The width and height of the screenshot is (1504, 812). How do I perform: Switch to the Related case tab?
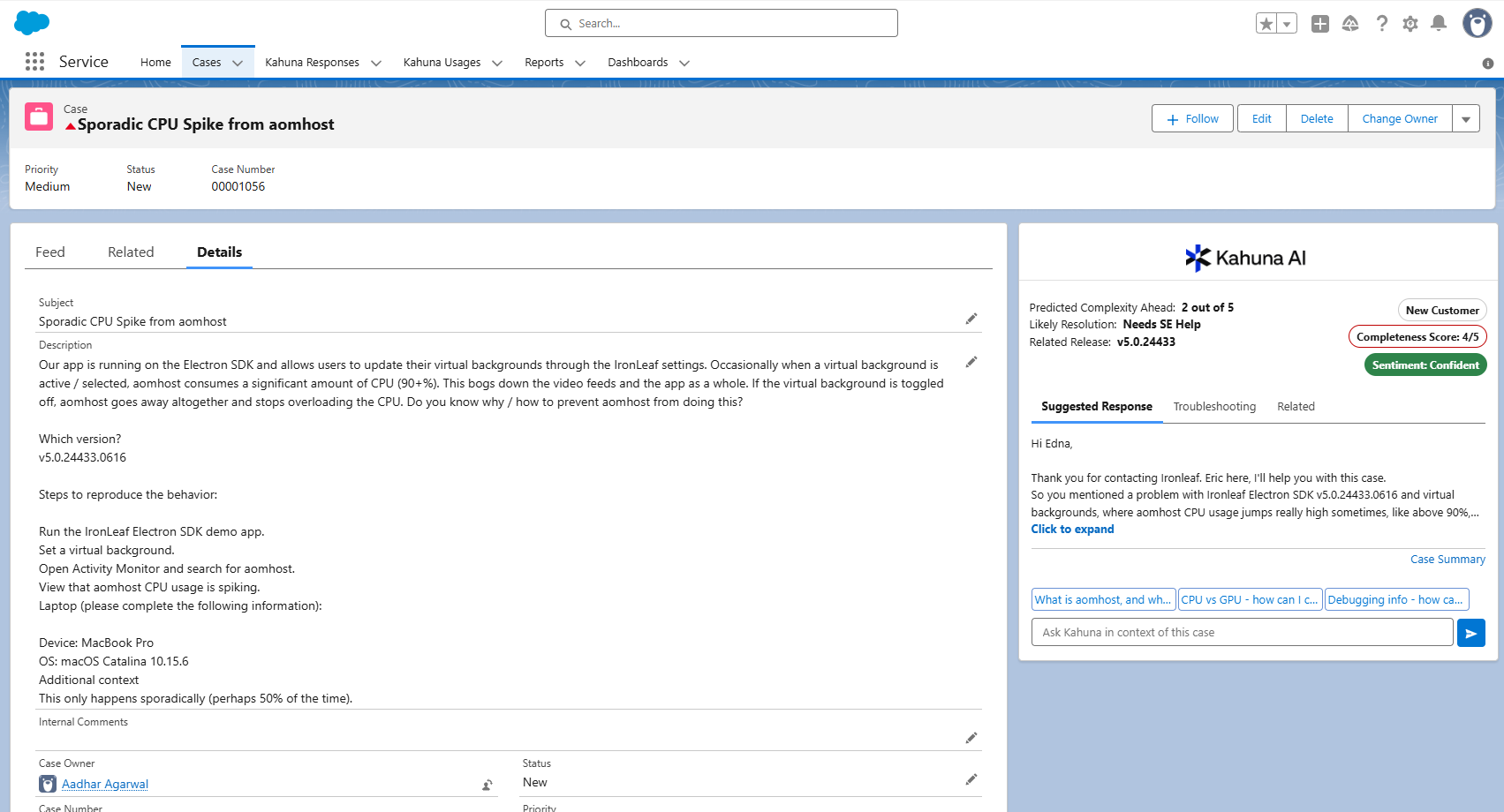point(131,252)
